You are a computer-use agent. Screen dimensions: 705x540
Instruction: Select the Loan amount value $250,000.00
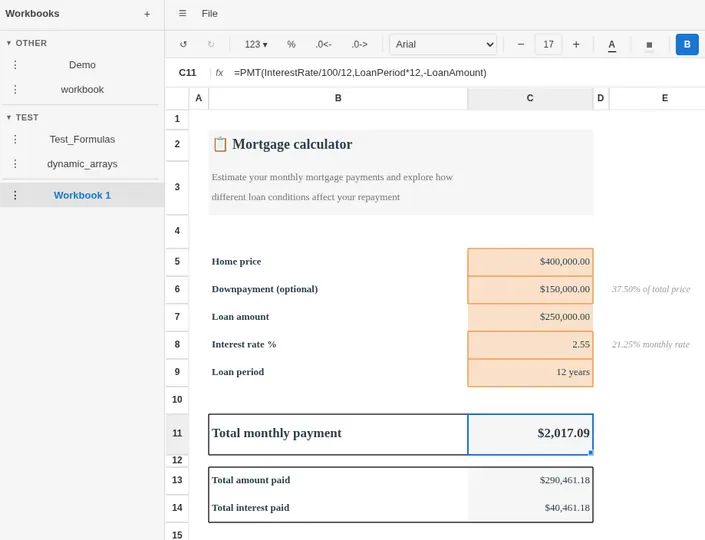point(530,317)
